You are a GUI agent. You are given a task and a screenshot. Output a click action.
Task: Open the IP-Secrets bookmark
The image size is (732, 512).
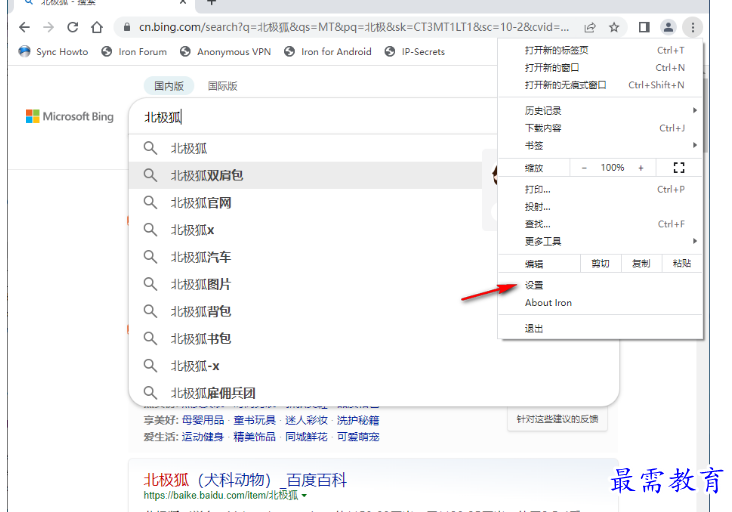tap(415, 52)
